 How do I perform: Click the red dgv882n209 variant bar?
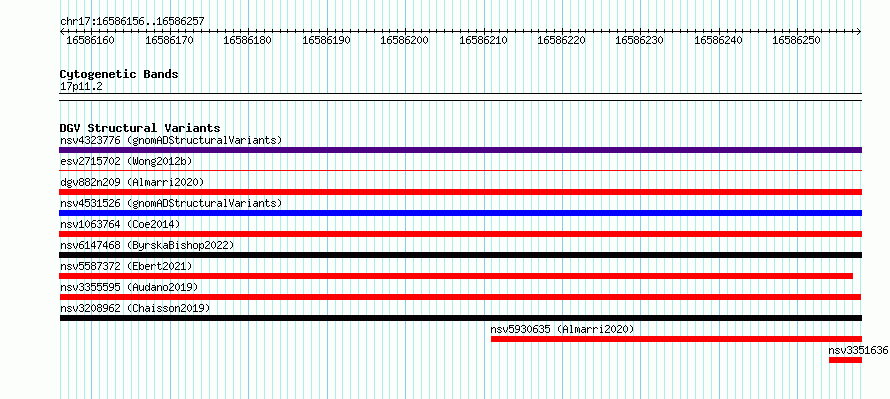coord(460,192)
